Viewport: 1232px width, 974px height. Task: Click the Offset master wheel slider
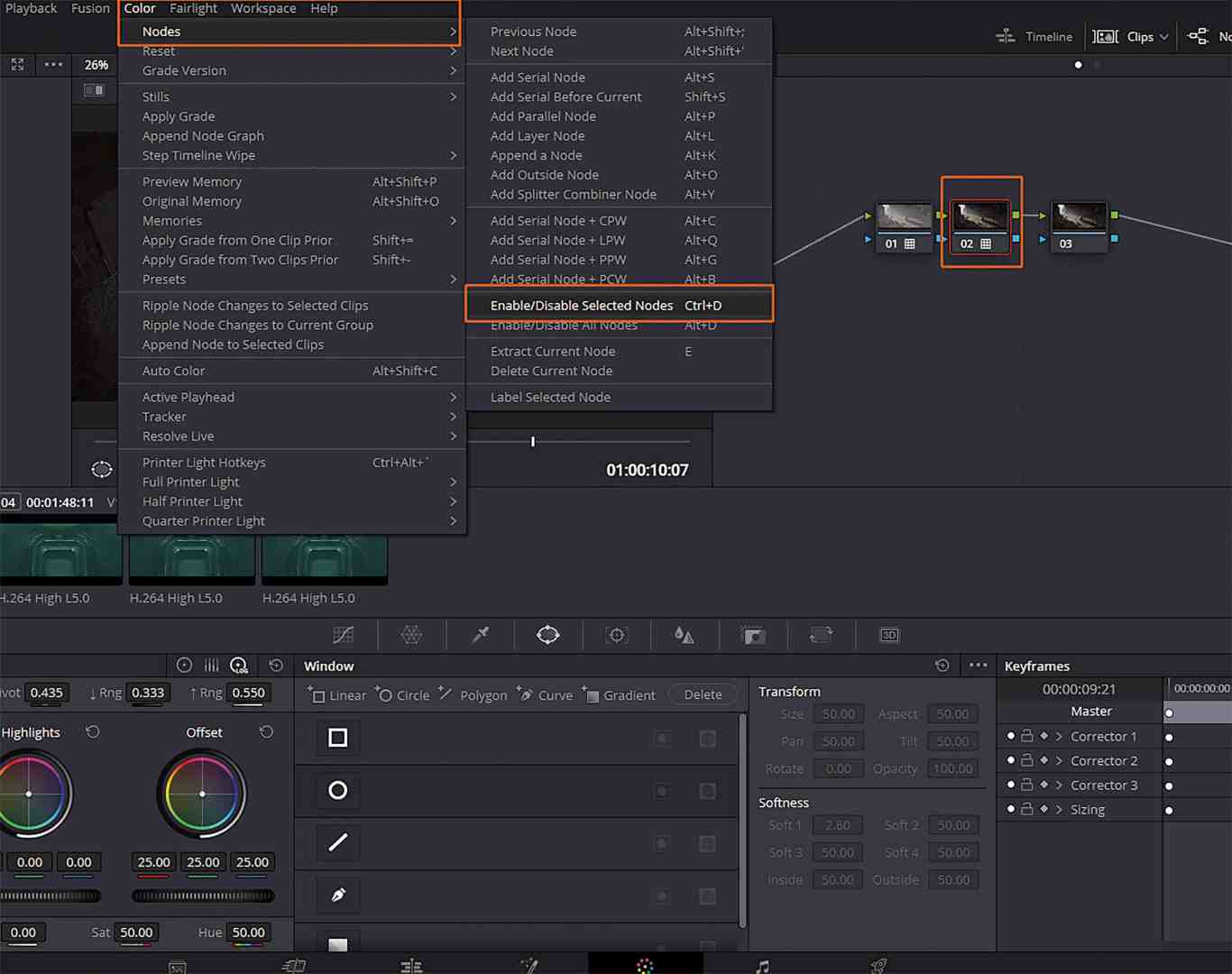203,896
